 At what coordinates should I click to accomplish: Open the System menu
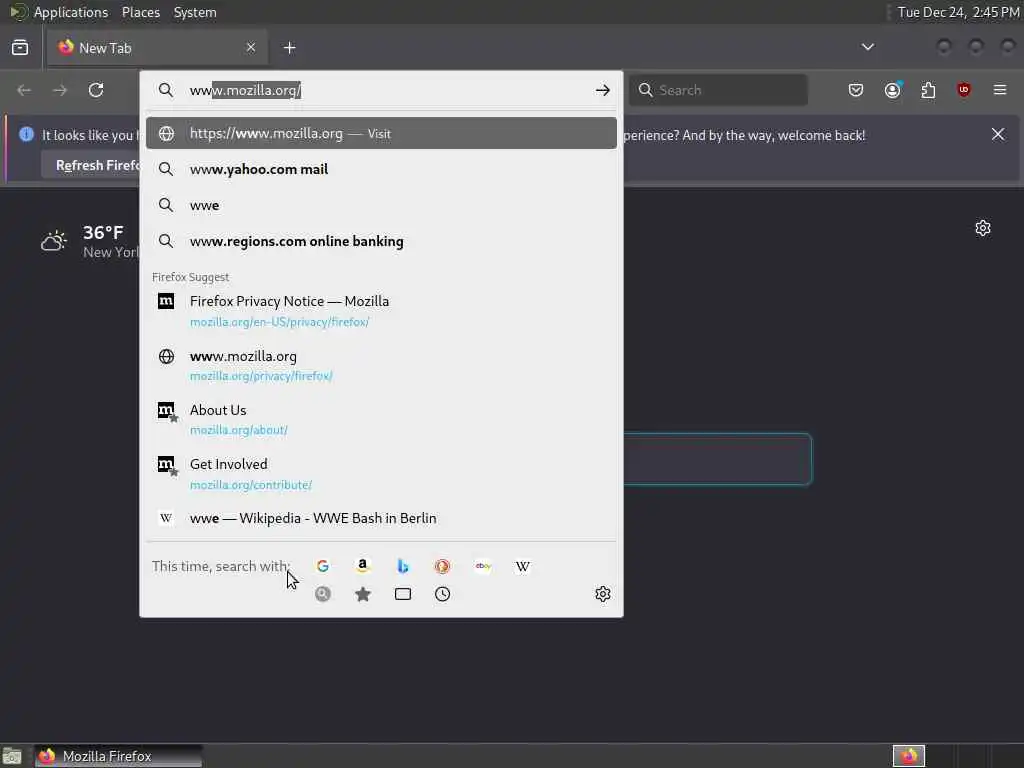click(195, 12)
